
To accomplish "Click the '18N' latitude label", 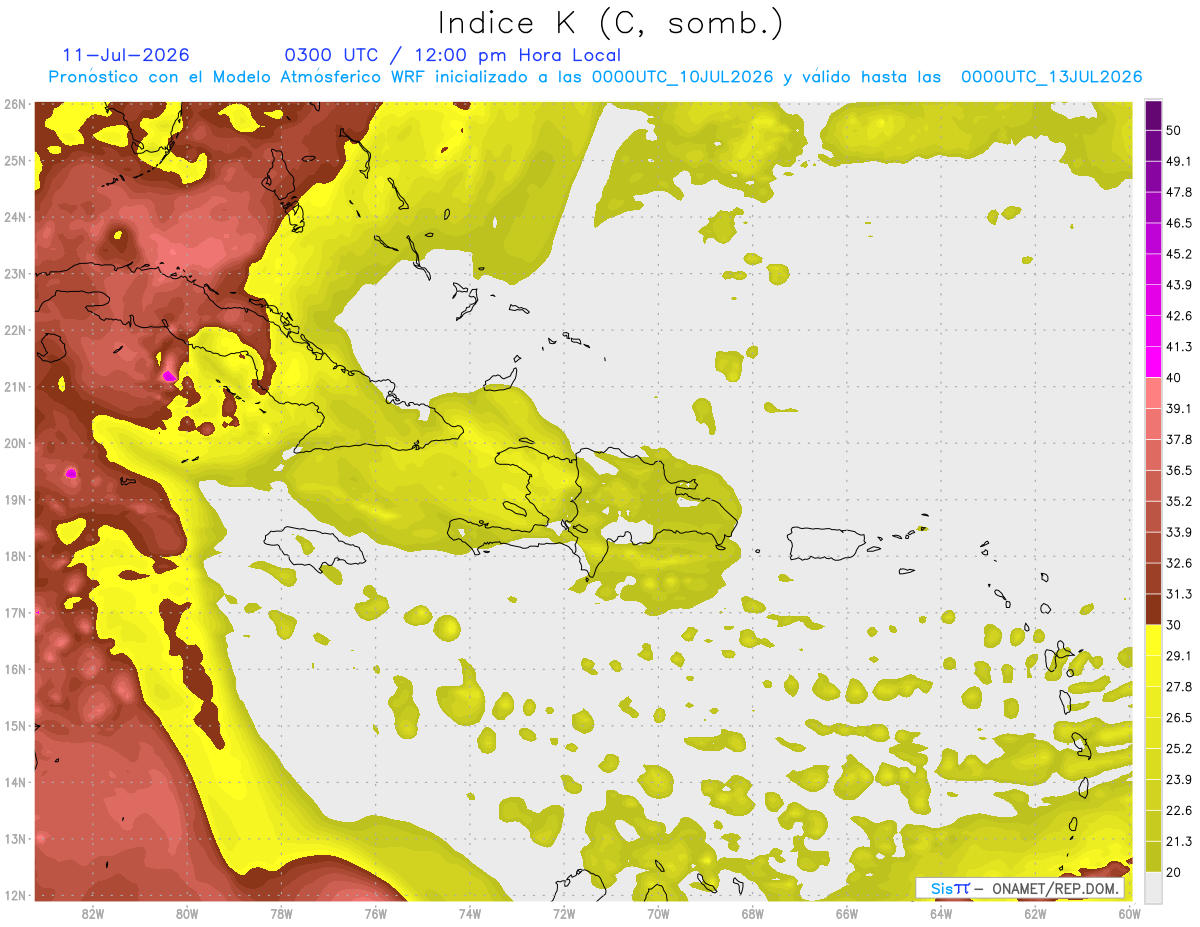I will pos(15,556).
